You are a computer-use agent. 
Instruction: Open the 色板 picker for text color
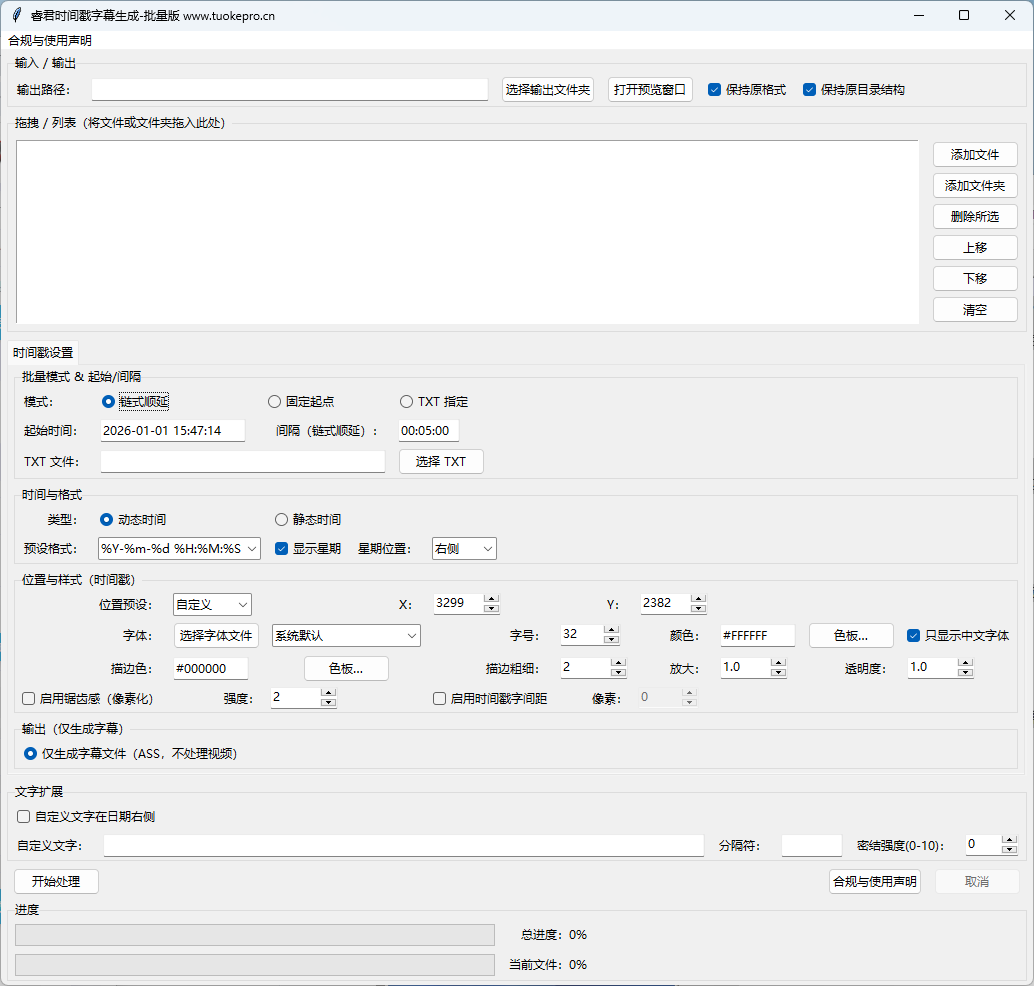tap(850, 635)
